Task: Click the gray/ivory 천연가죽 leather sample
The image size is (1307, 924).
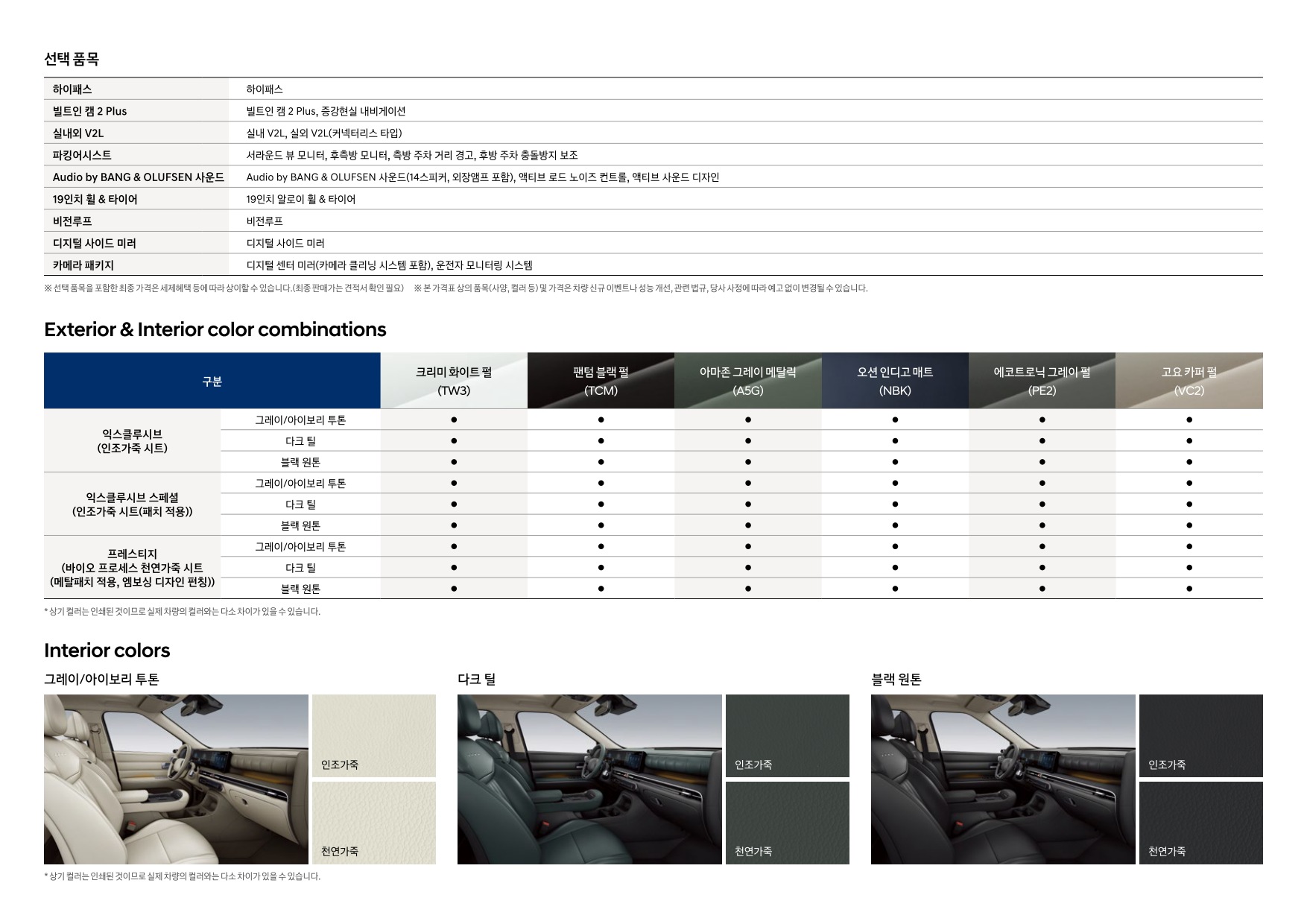Action: pyautogui.click(x=373, y=823)
